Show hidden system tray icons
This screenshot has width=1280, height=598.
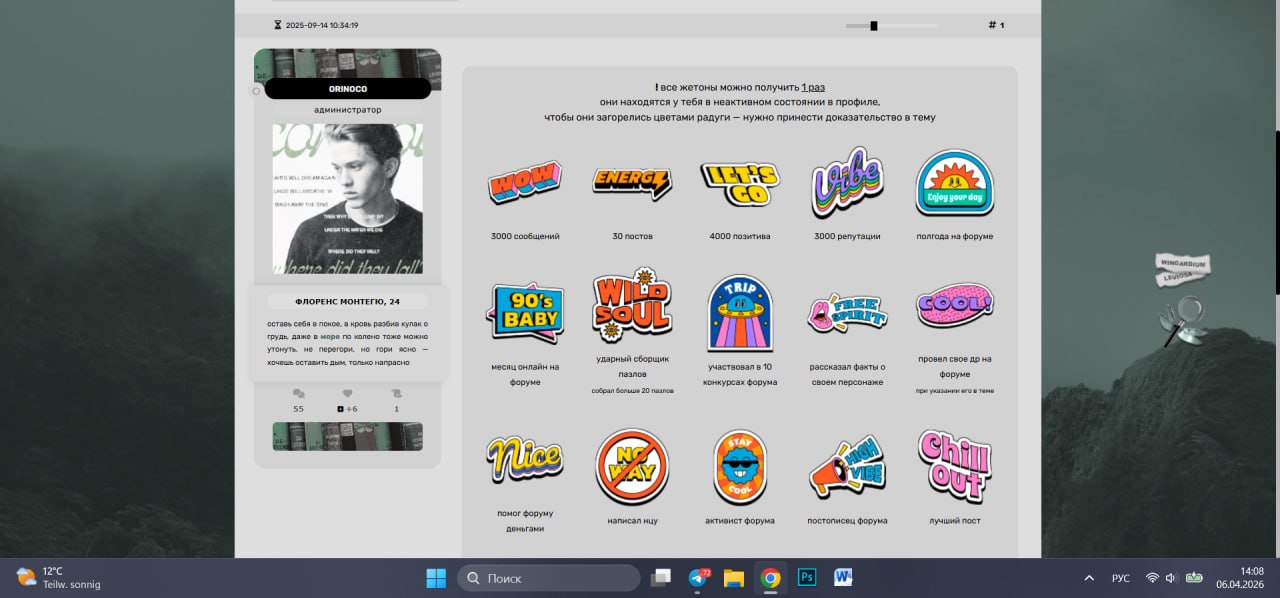tap(1089, 578)
